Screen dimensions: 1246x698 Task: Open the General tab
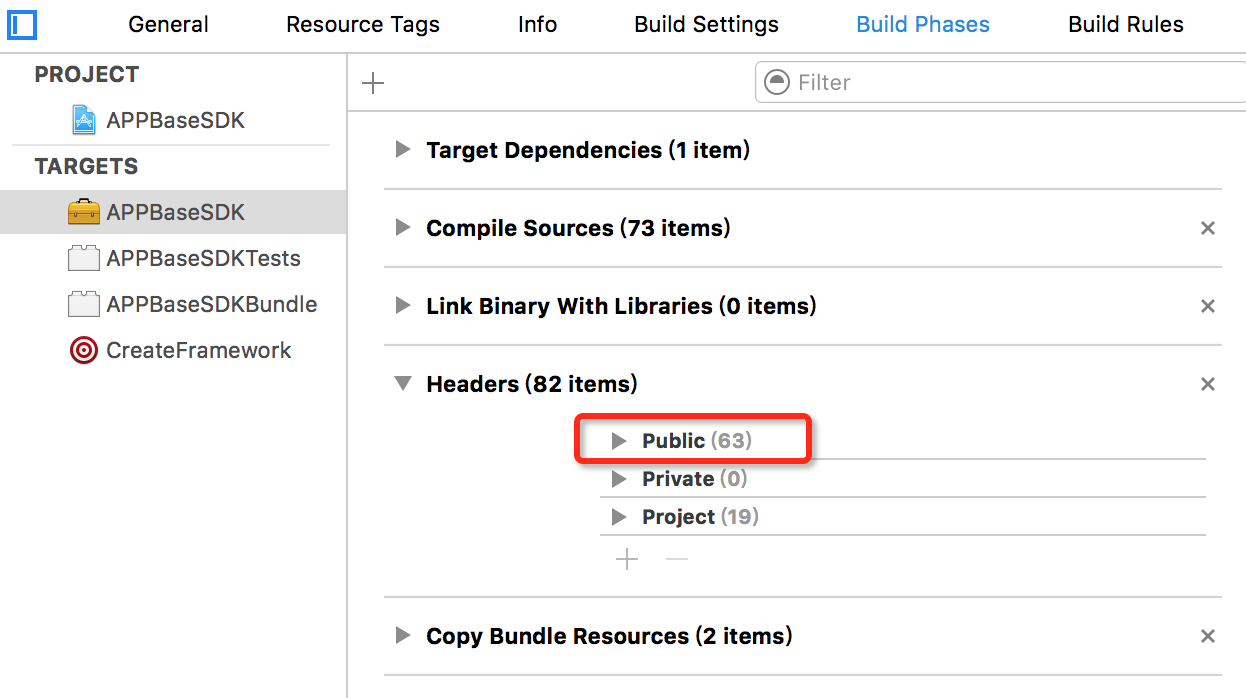click(168, 25)
